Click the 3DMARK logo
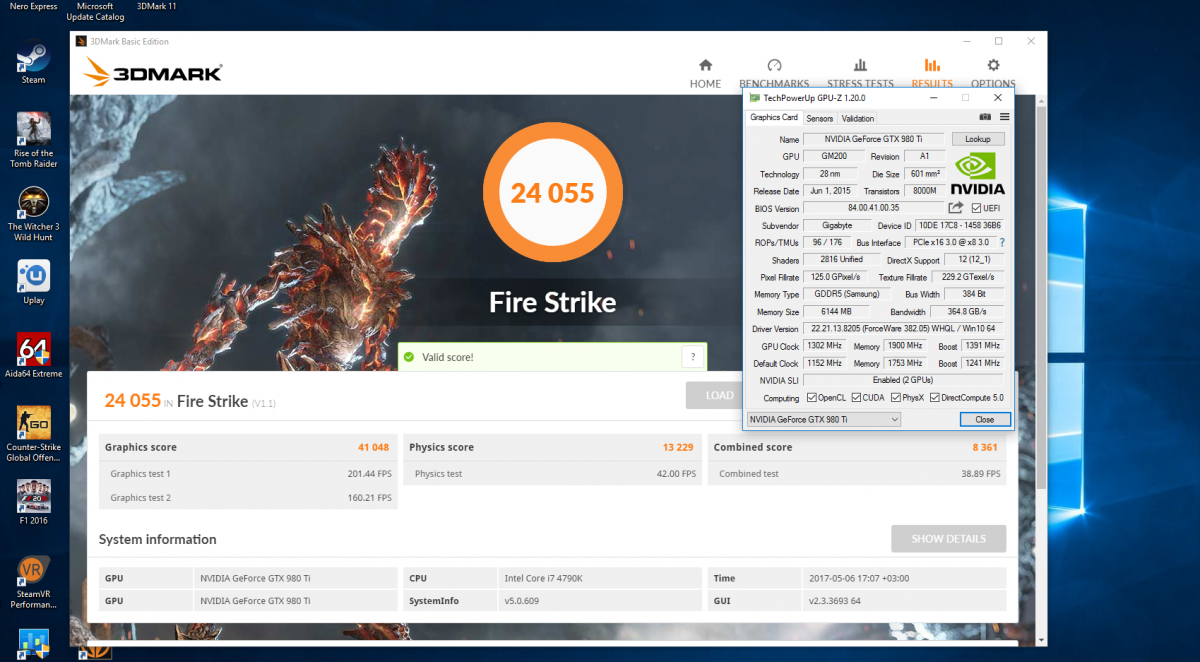The height and width of the screenshot is (662, 1200). tap(154, 72)
